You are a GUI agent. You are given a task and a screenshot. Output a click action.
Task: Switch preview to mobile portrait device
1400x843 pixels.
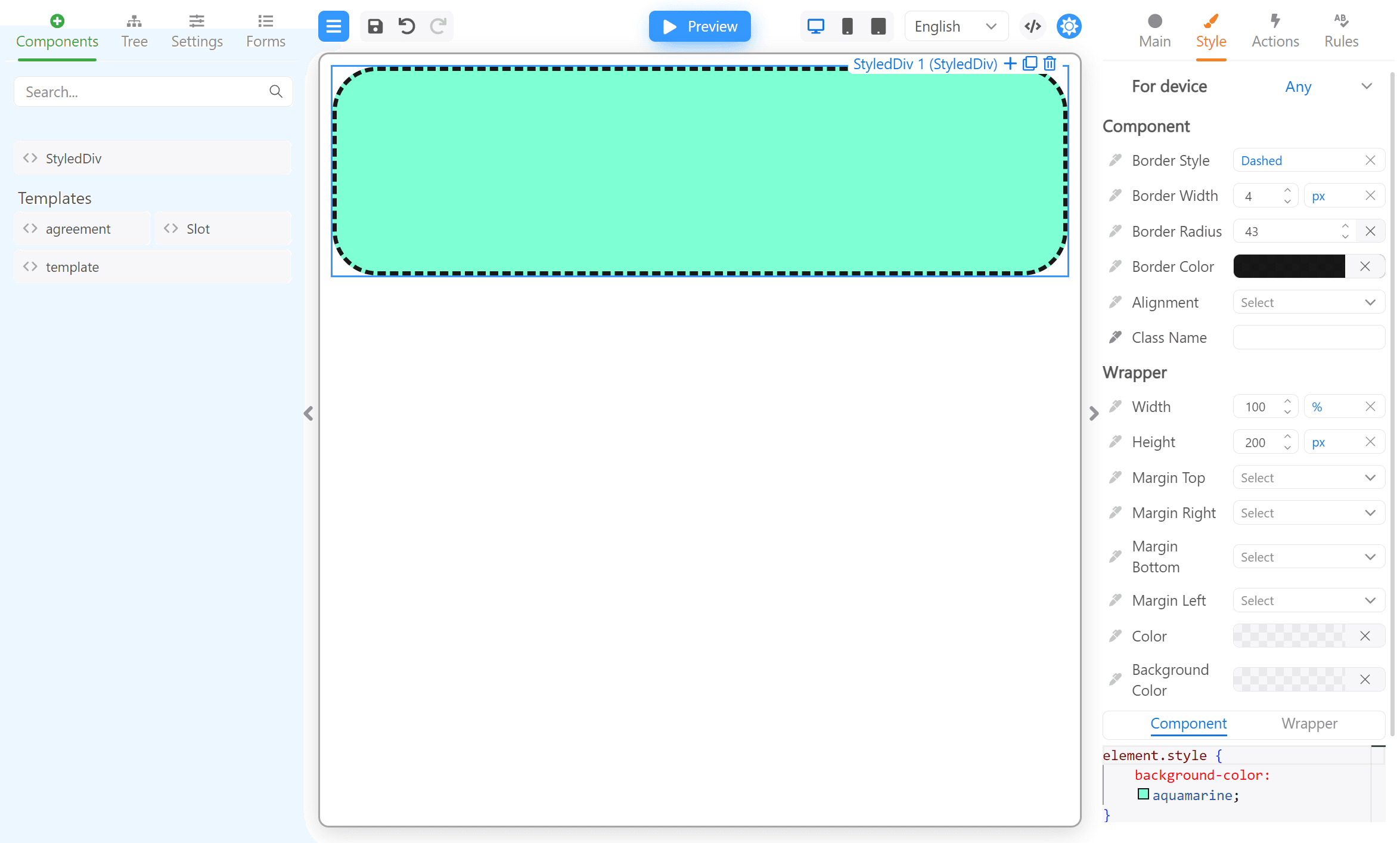click(x=847, y=26)
